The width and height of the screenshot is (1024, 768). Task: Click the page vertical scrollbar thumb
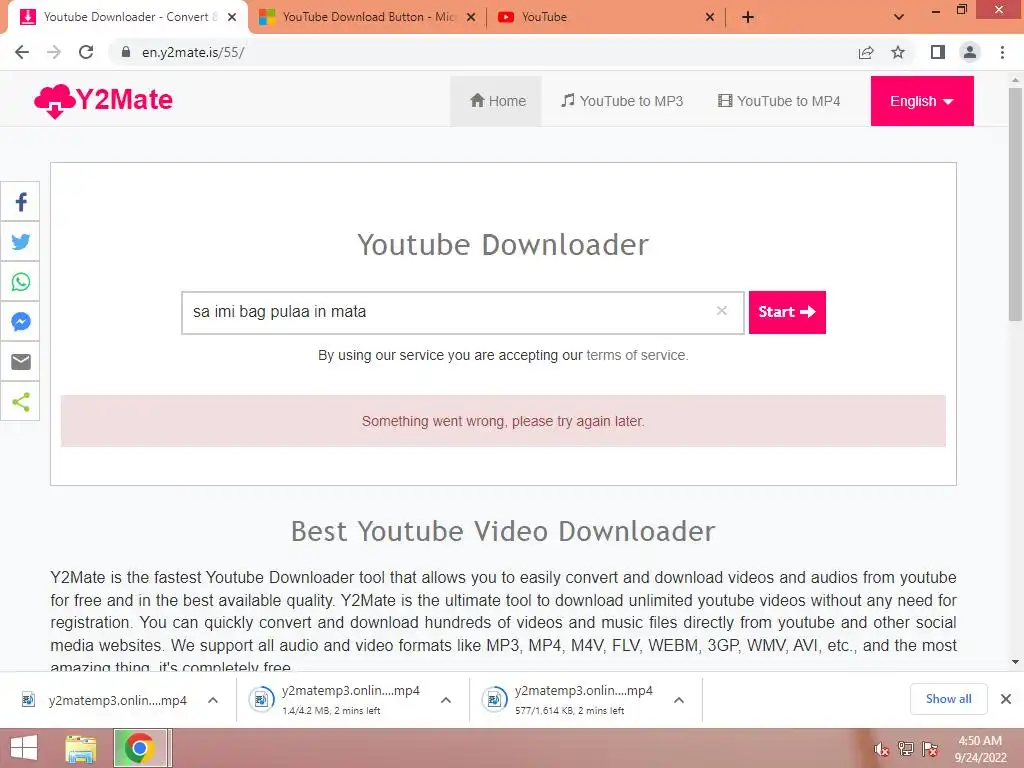coord(1015,204)
